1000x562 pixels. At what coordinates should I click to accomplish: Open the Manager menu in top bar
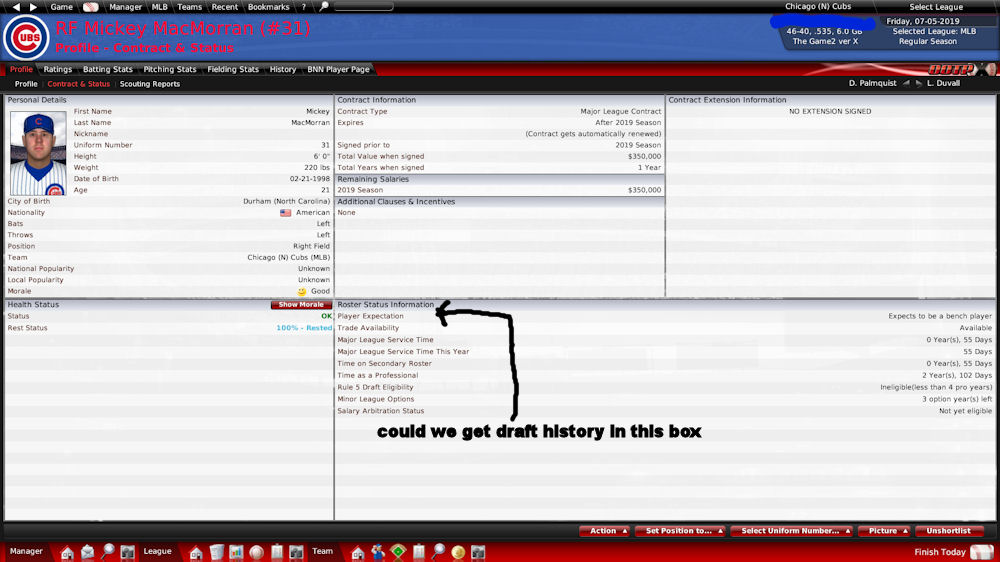coord(125,7)
